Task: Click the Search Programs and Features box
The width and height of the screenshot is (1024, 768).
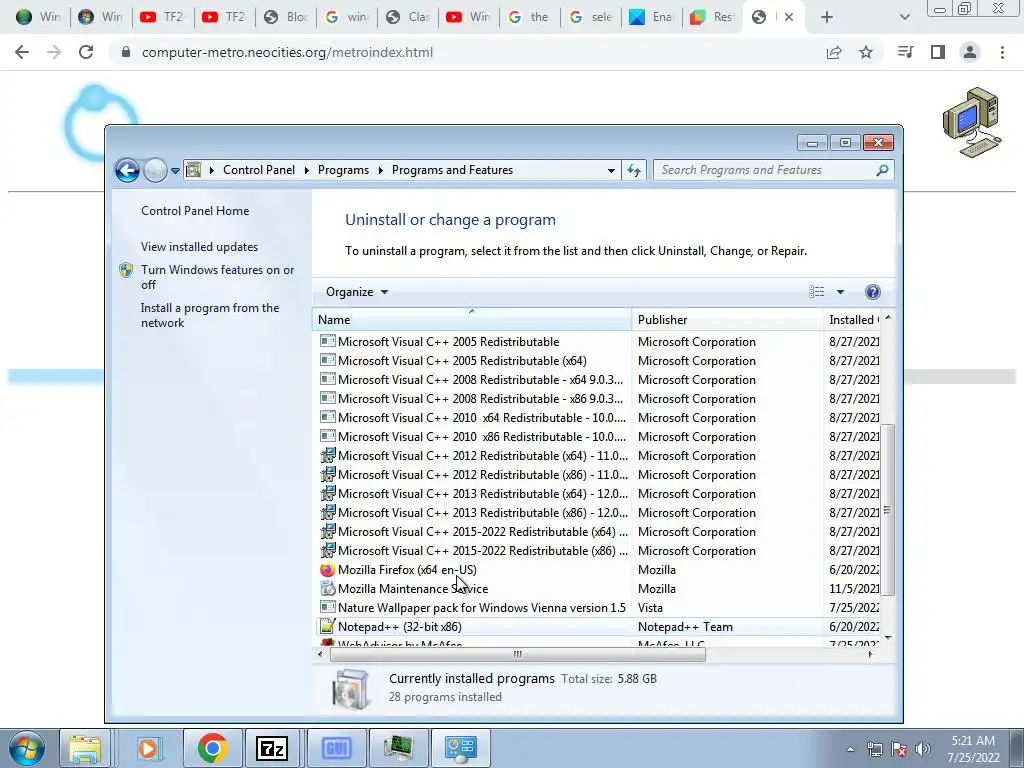Action: coord(774,170)
